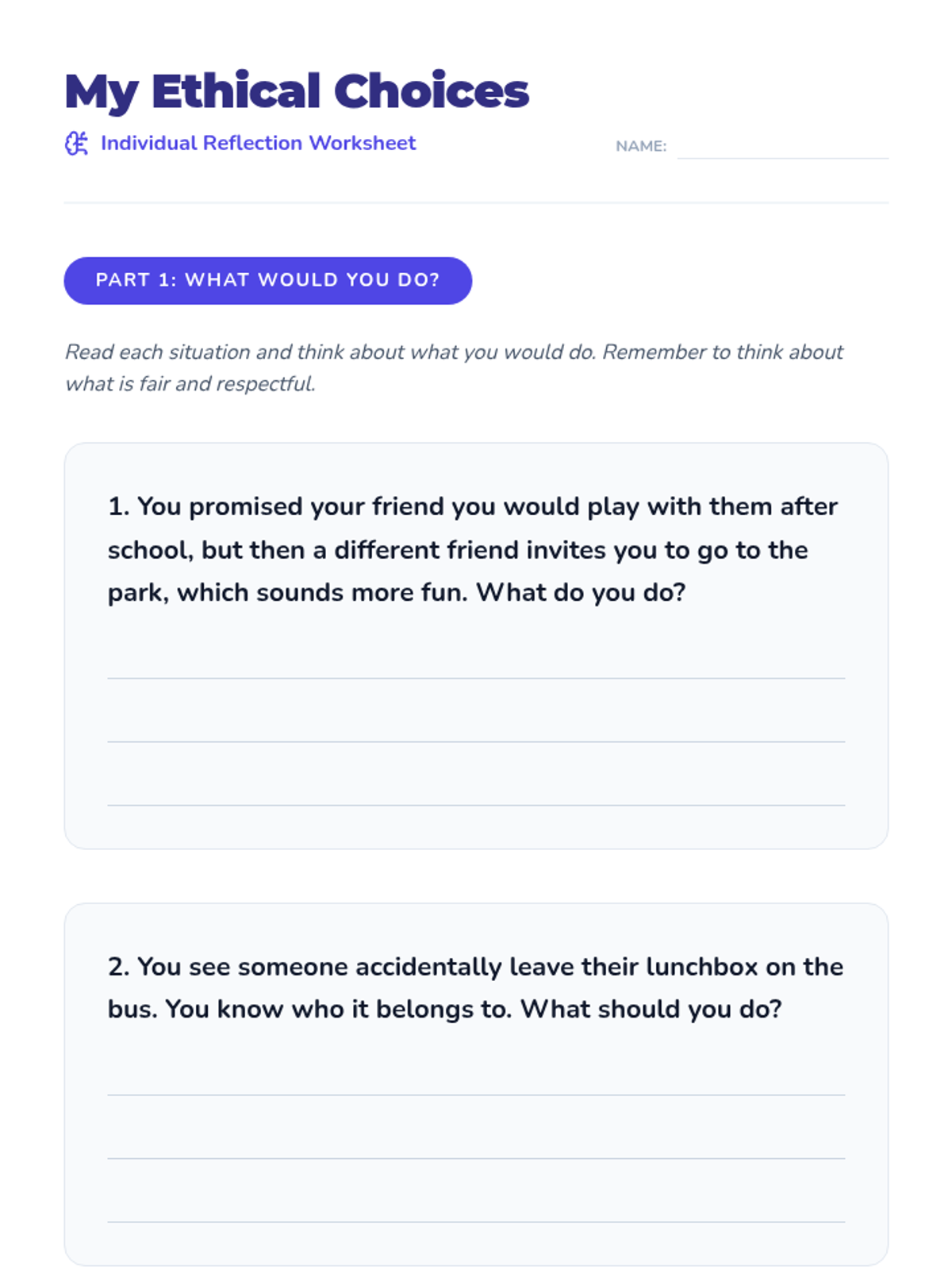Select the 'My Ethical Choices' title
This screenshot has height=1270, width=952.
tap(297, 91)
